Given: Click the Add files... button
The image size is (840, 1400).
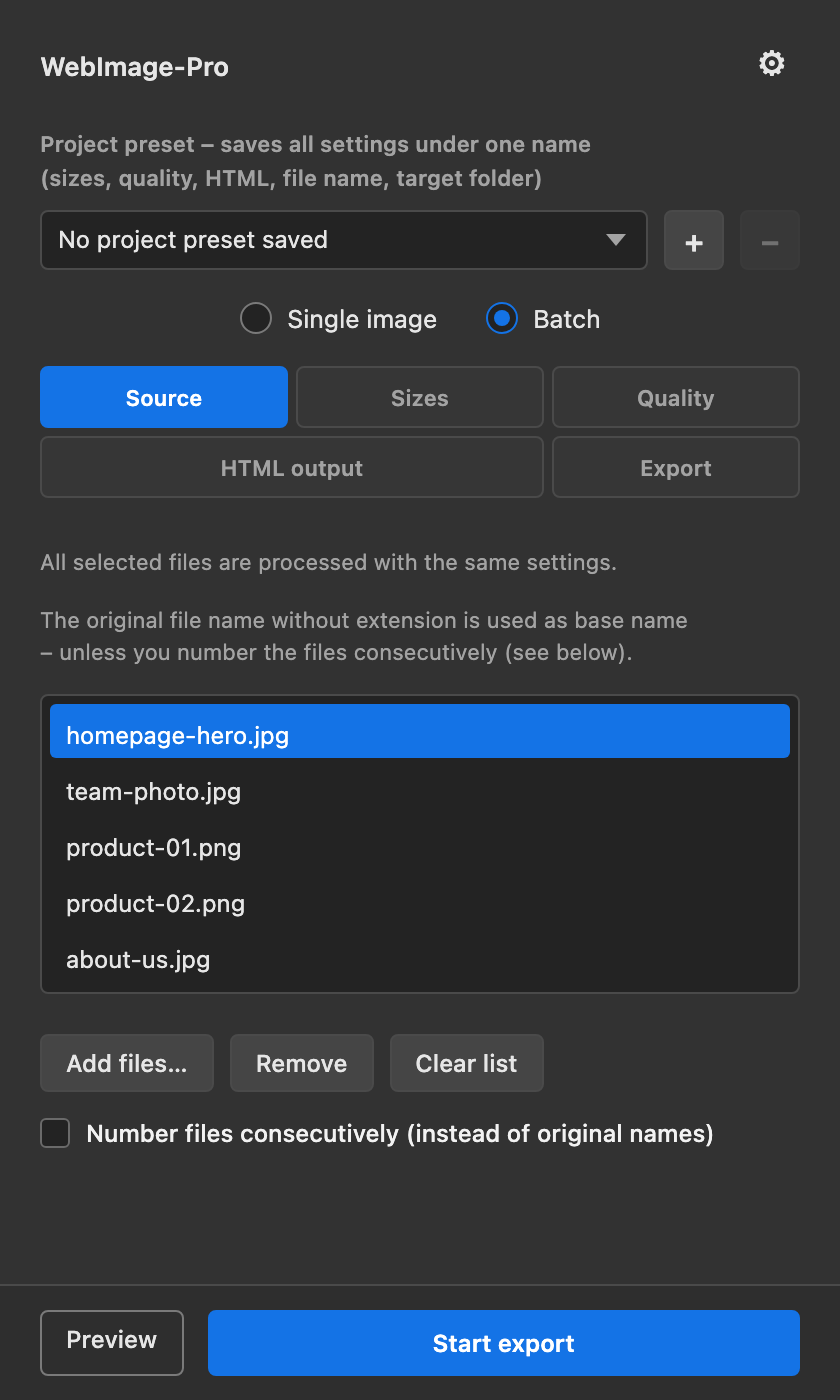Looking at the screenshot, I should point(127,1063).
